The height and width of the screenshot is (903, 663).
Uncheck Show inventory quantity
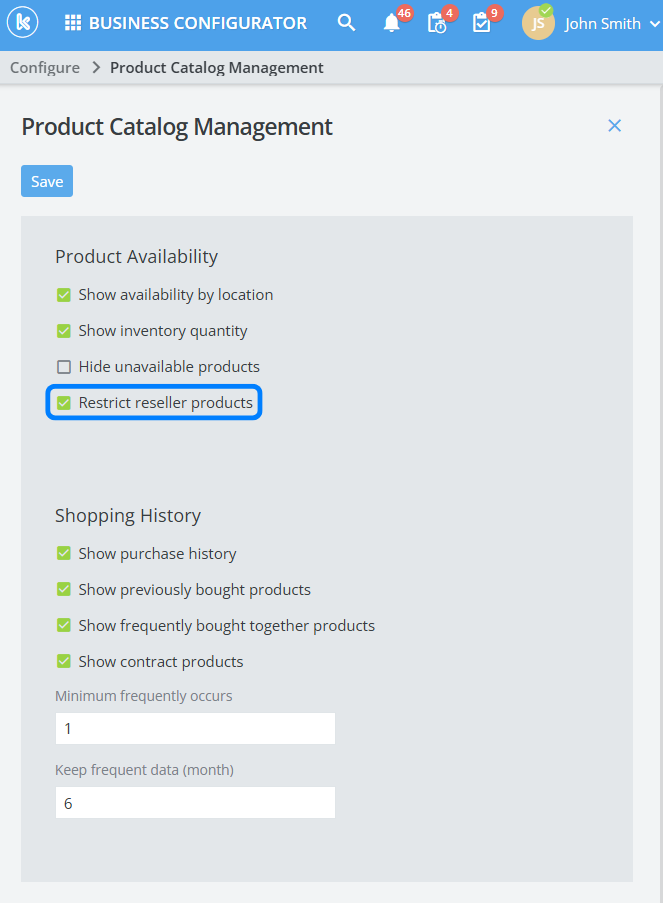tap(64, 331)
